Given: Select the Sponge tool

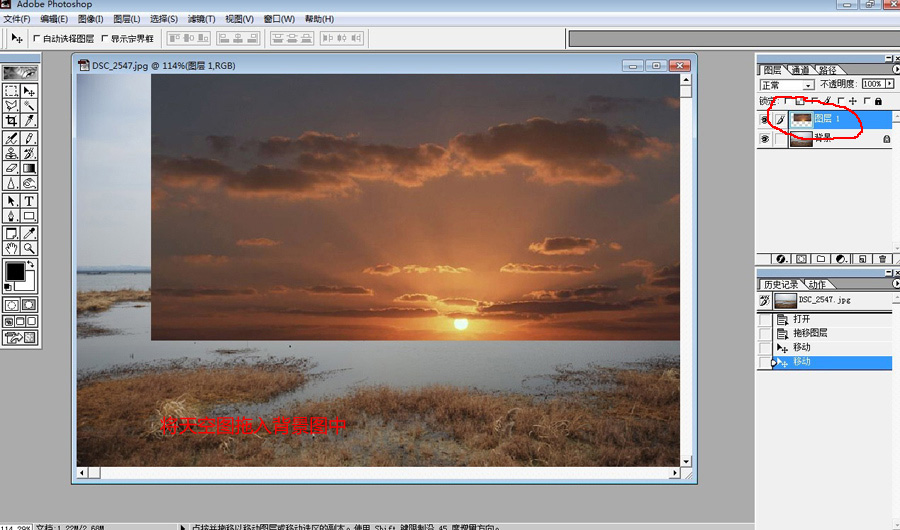Looking at the screenshot, I should pos(29,183).
